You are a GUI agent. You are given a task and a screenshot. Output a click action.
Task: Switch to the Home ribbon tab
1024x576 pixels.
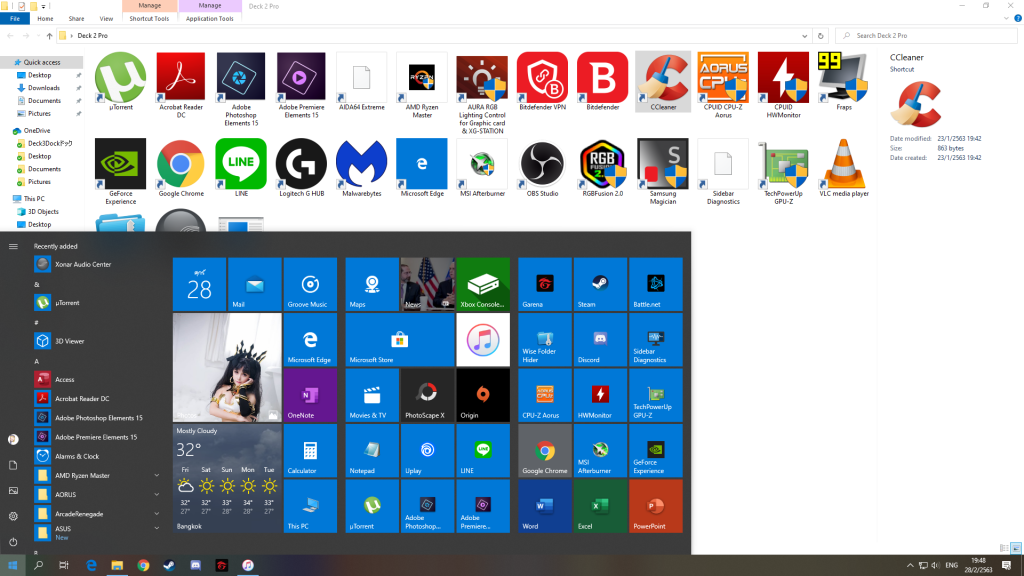pyautogui.click(x=45, y=18)
